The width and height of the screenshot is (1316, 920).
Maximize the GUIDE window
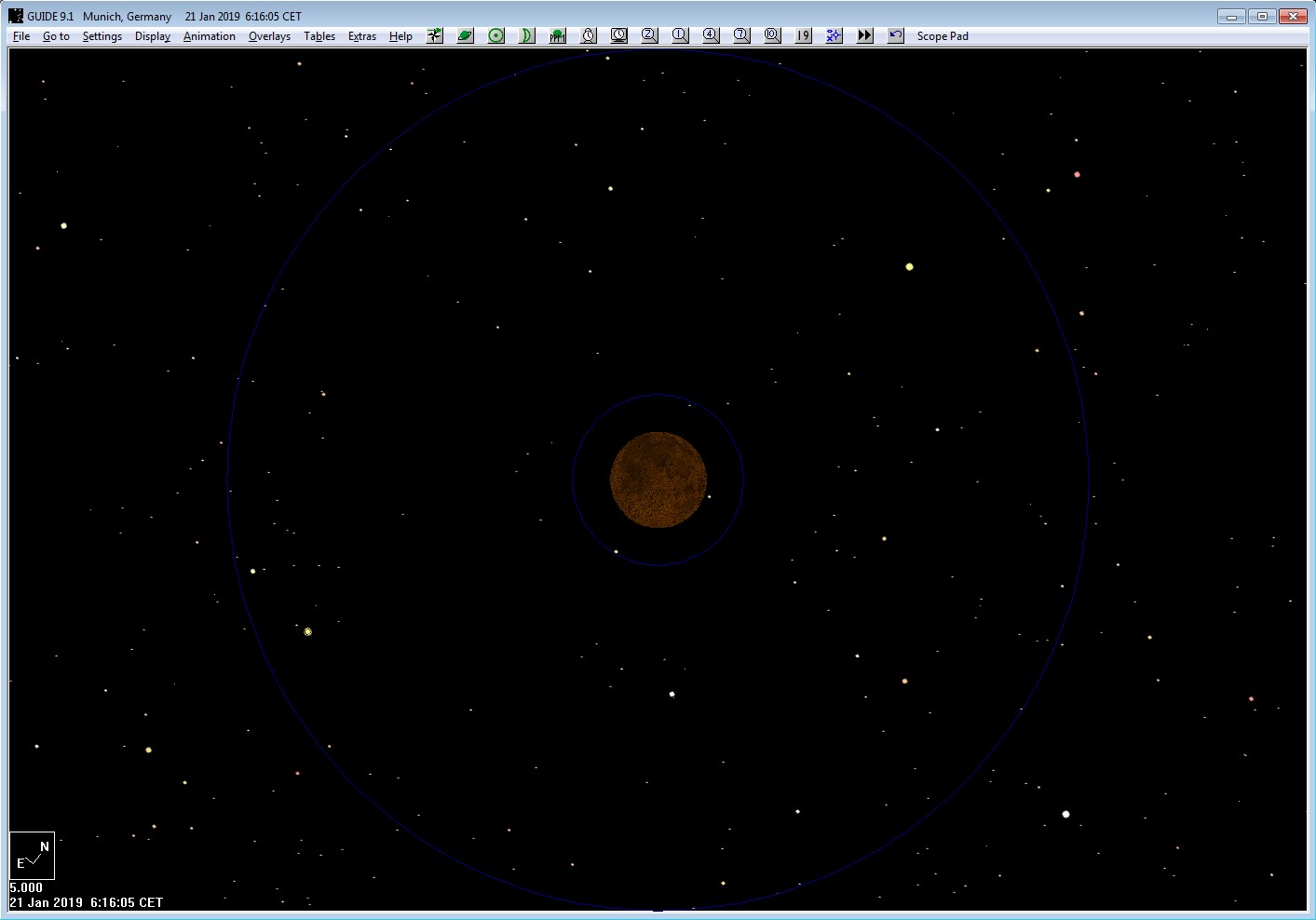tap(1262, 16)
